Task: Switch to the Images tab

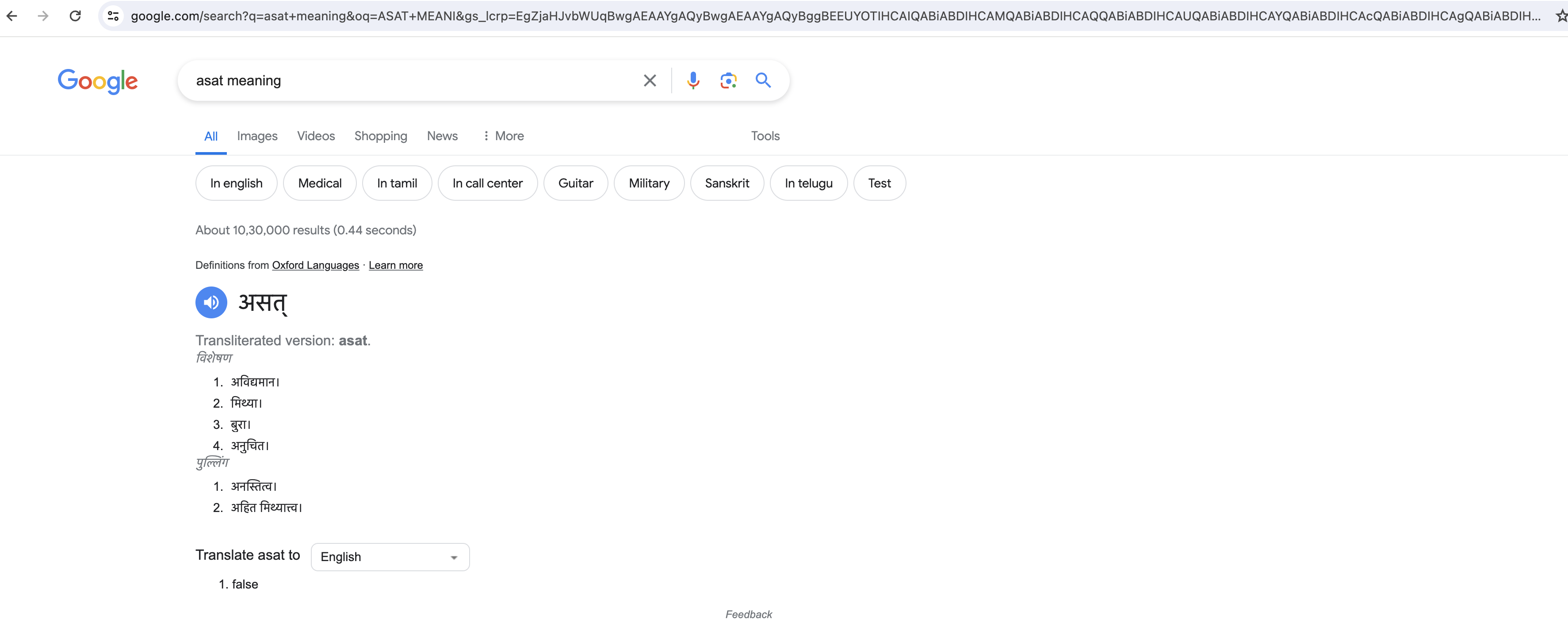Action: coord(257,136)
